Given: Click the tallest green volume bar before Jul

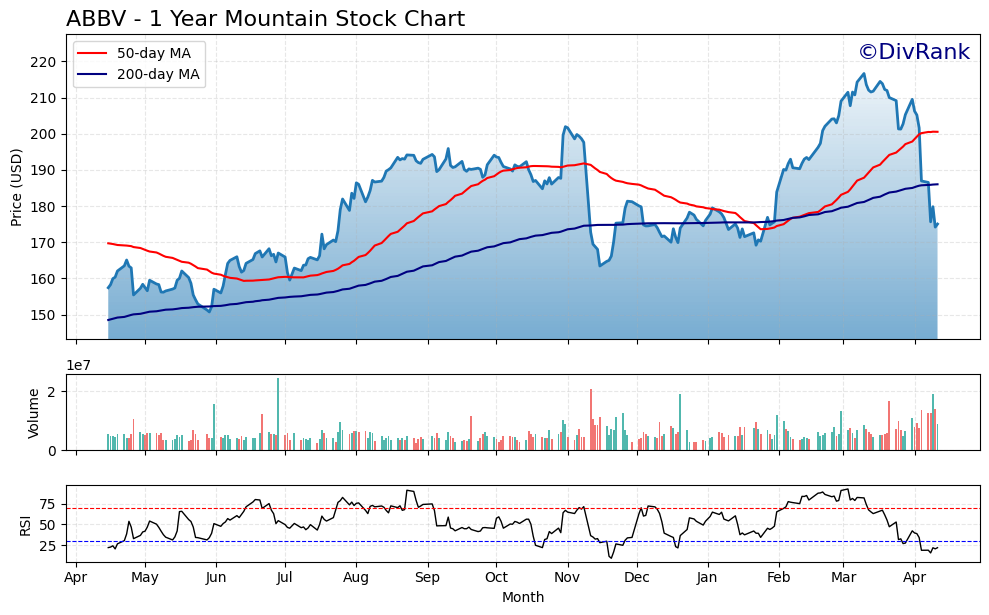Looking at the screenshot, I should point(278,414).
